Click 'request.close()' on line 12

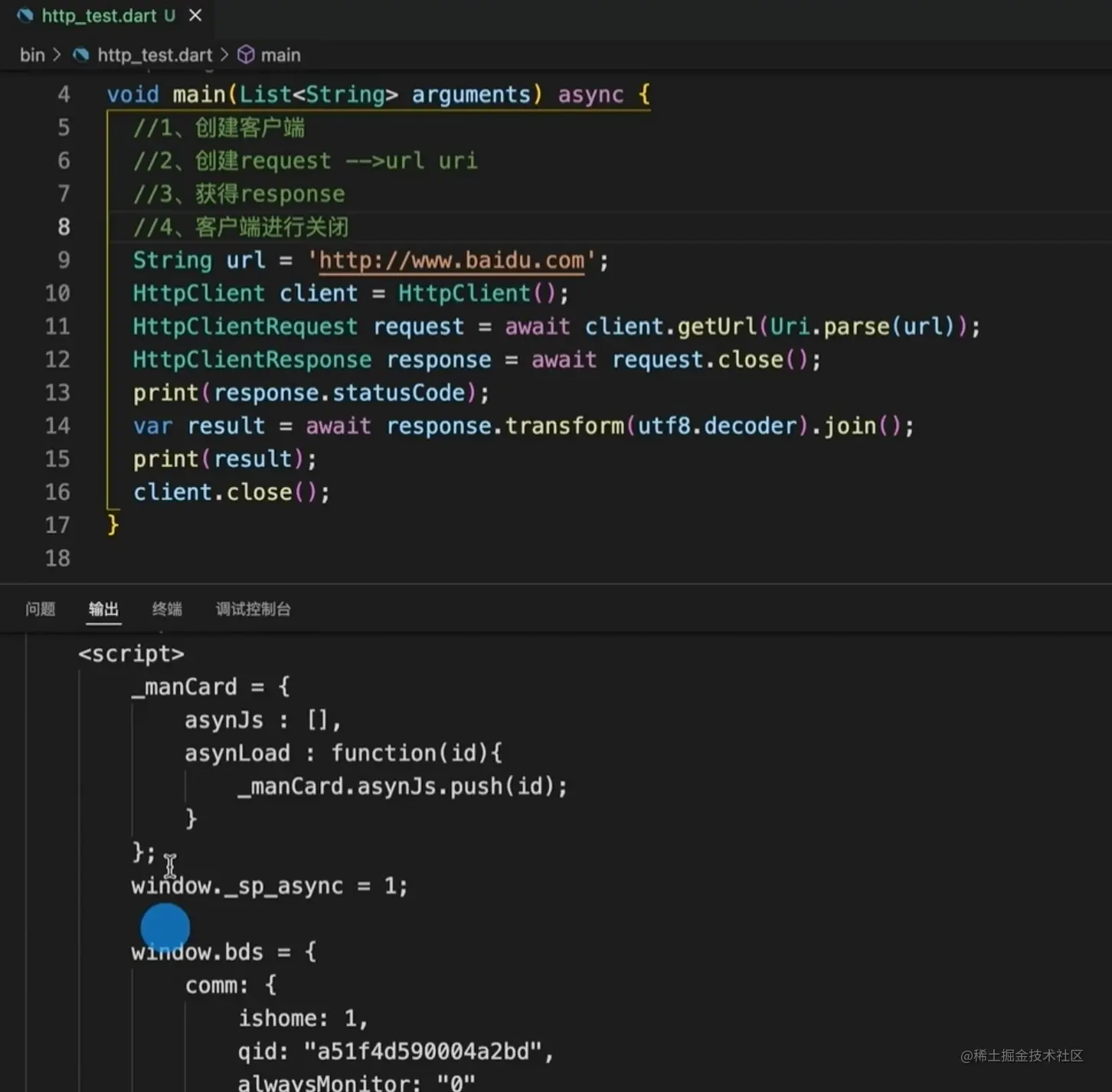(x=710, y=360)
